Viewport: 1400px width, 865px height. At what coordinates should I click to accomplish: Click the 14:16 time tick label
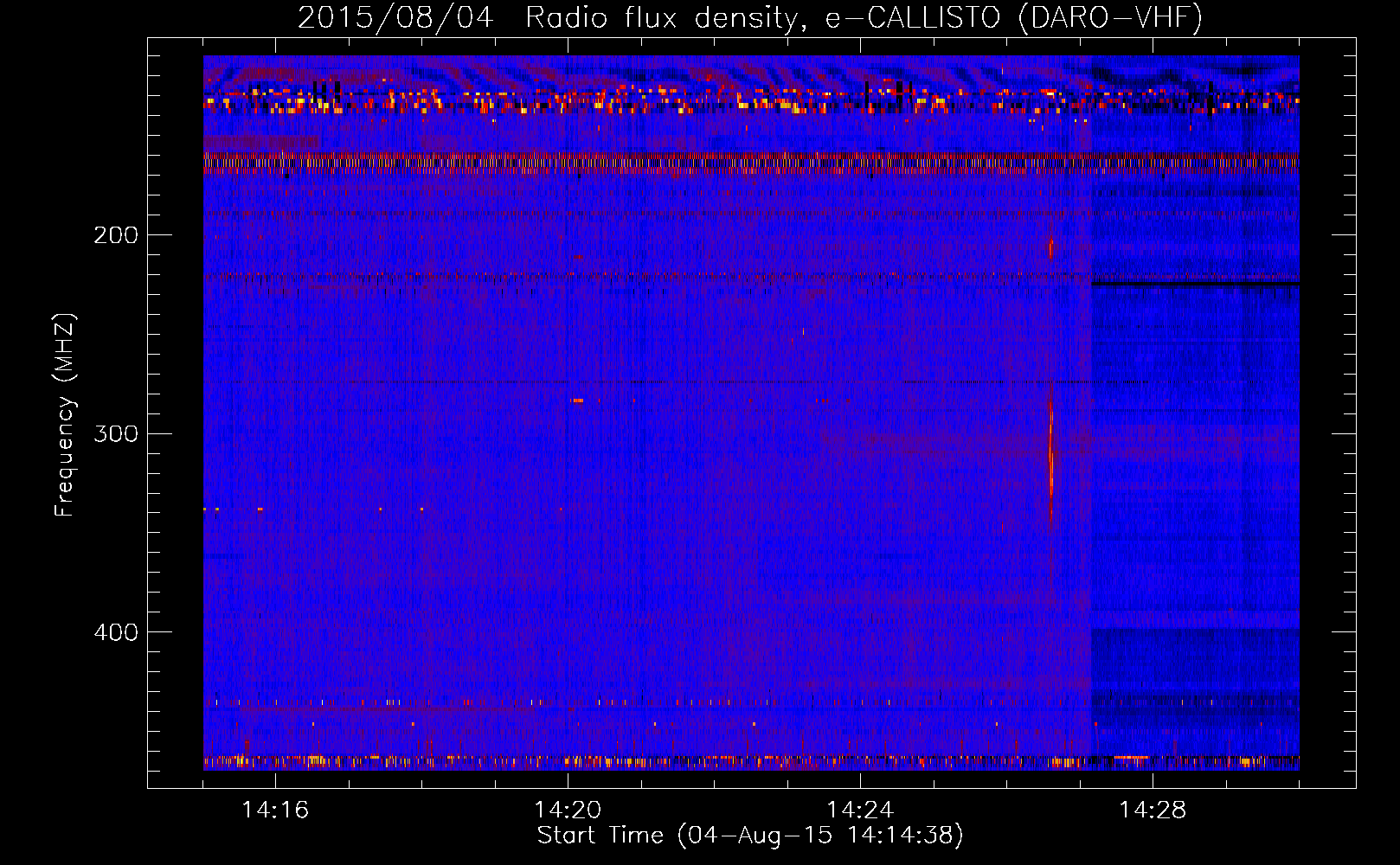(275, 810)
